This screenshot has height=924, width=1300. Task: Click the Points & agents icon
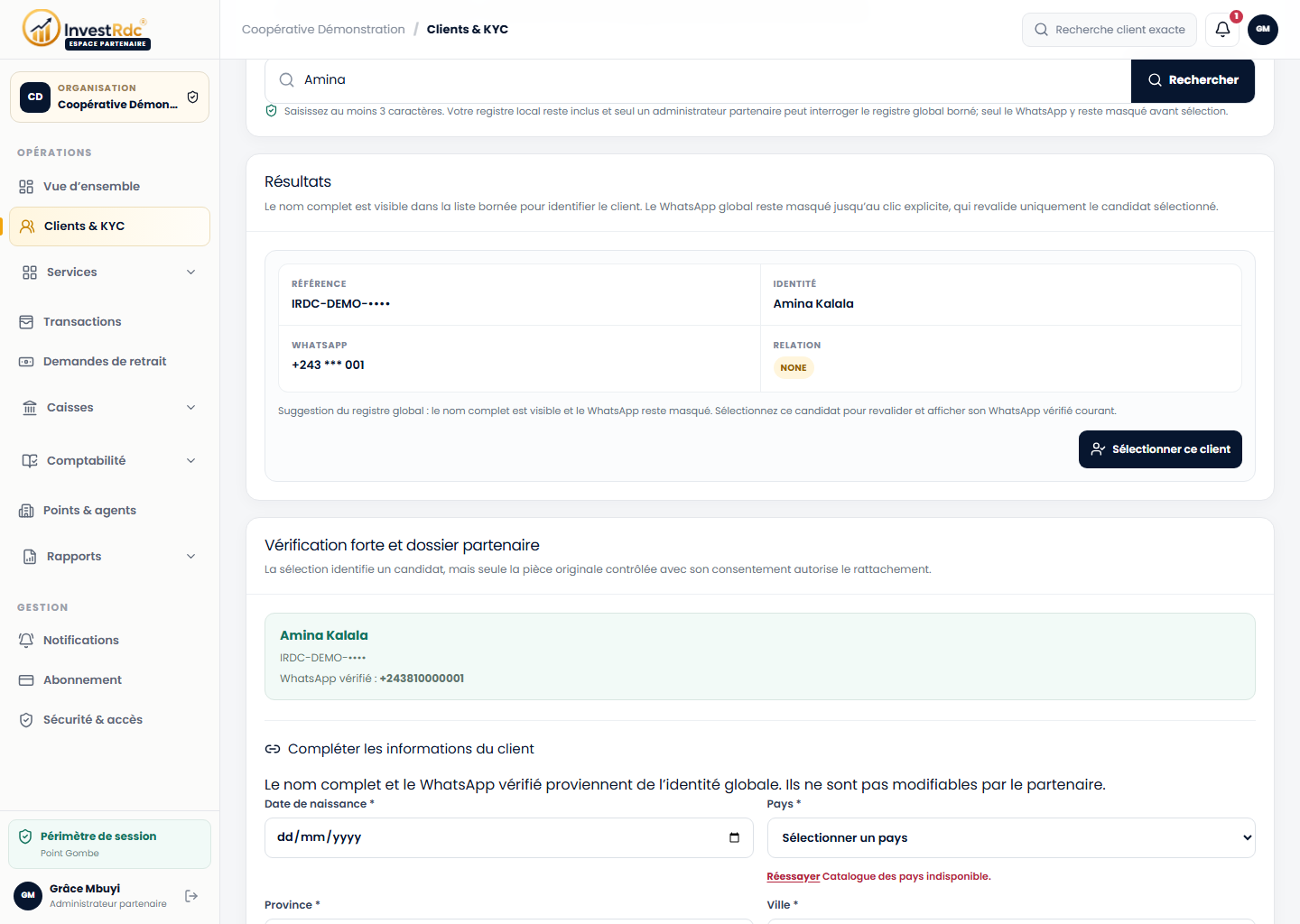pyautogui.click(x=26, y=511)
